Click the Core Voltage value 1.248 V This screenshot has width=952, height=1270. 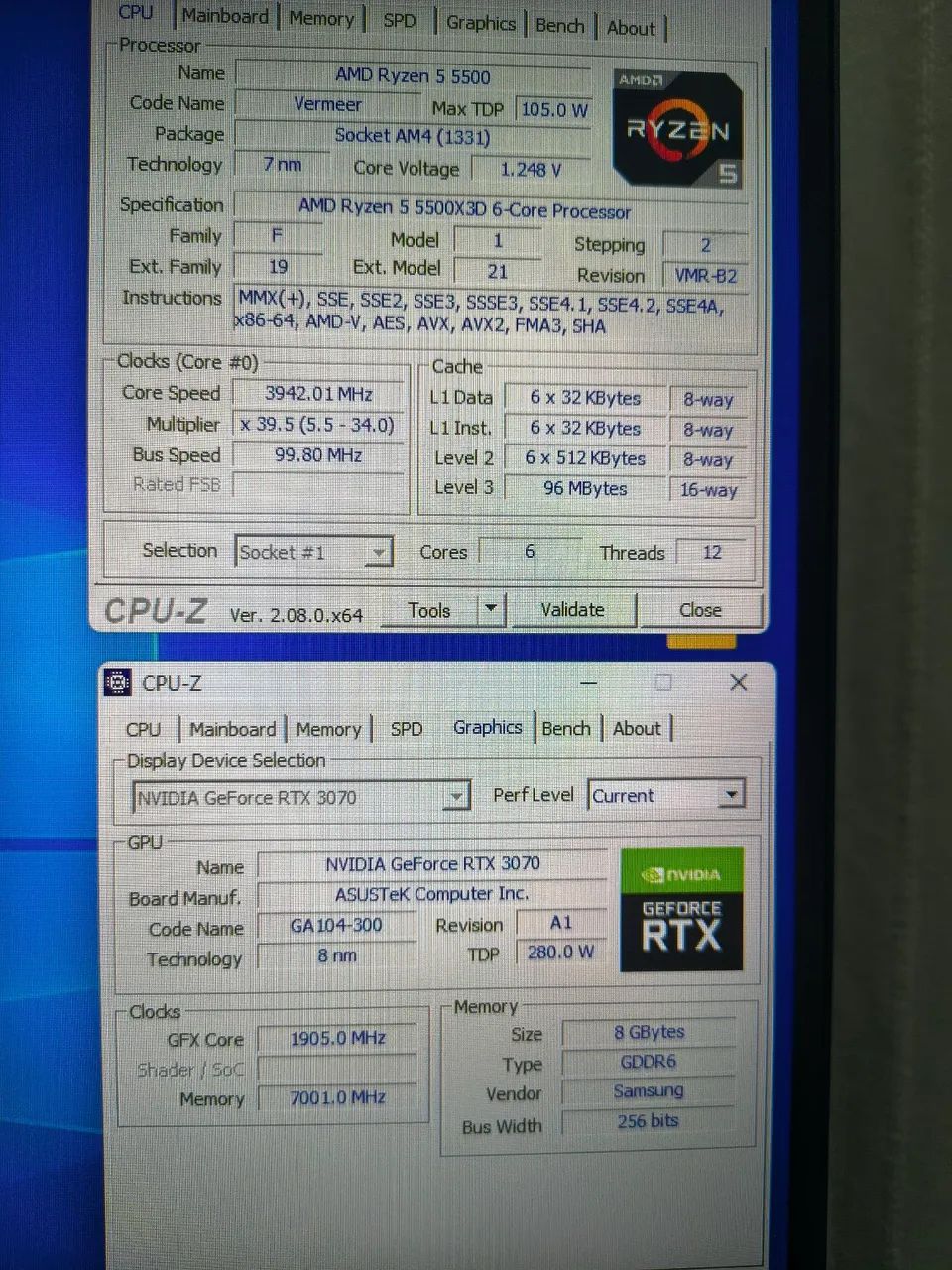pos(531,169)
